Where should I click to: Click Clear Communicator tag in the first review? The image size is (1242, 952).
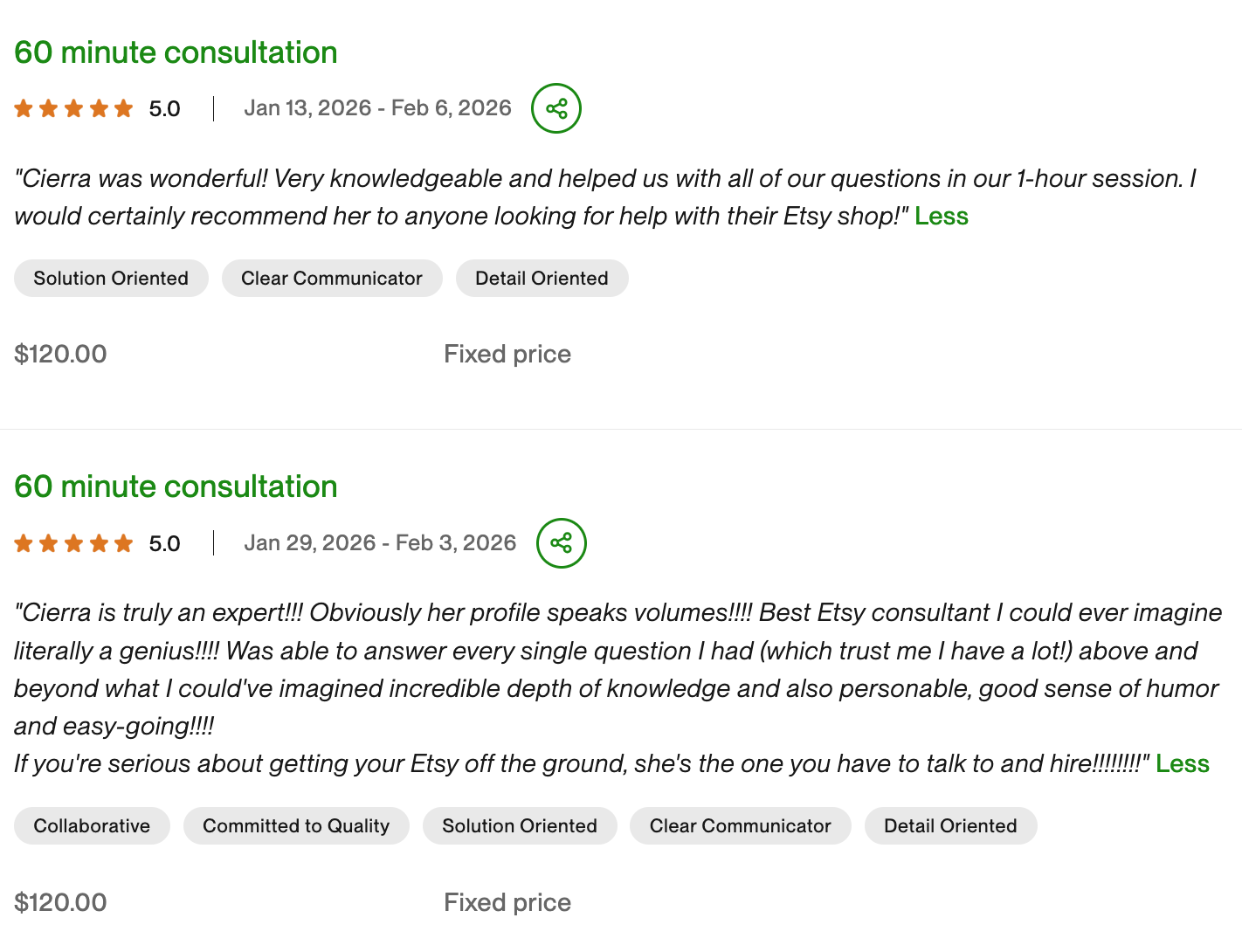pyautogui.click(x=332, y=279)
